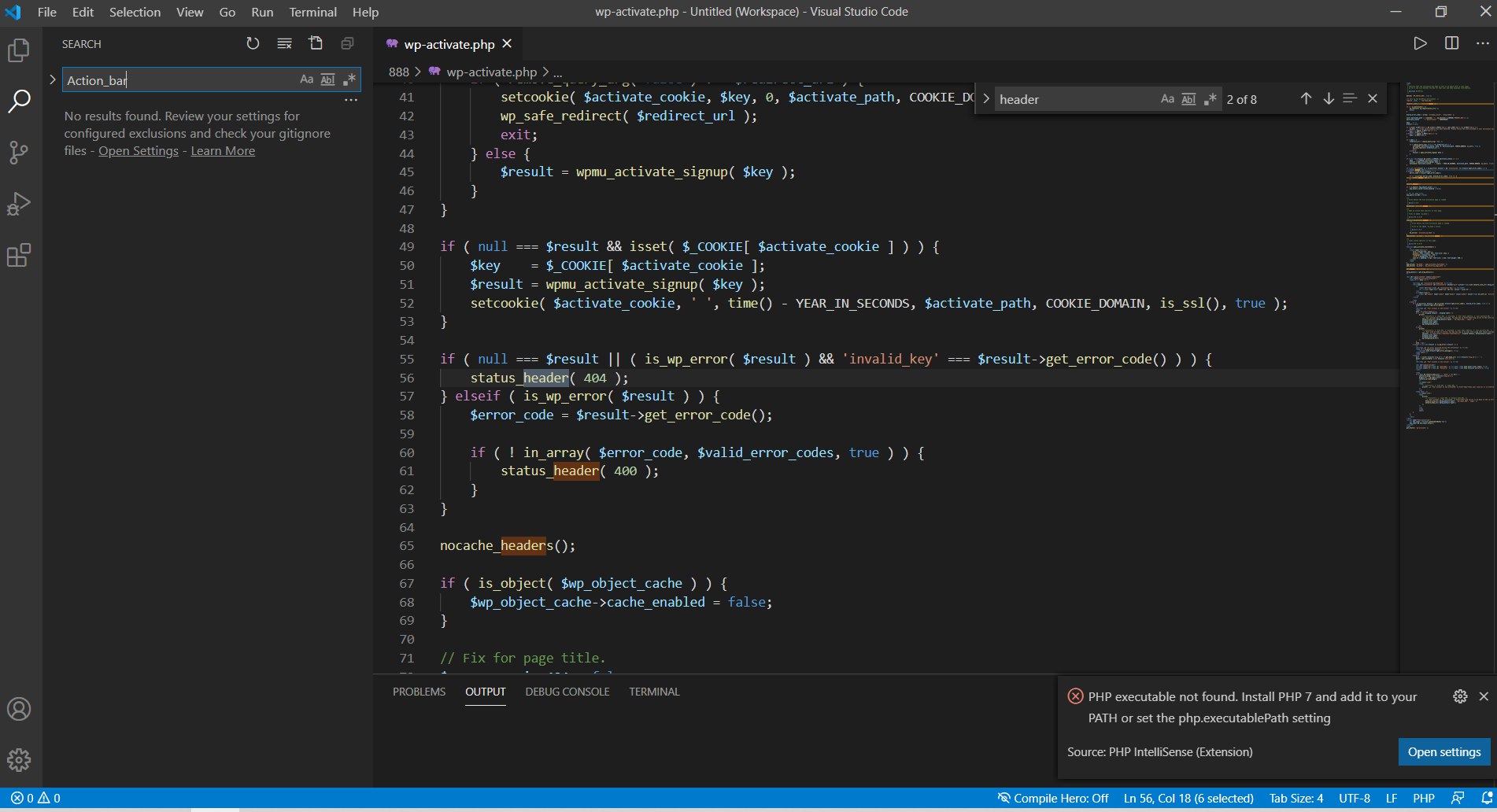Screen dimensions: 1497x812
Task: Go to previous match in find widget
Action: pyautogui.click(x=1306, y=98)
